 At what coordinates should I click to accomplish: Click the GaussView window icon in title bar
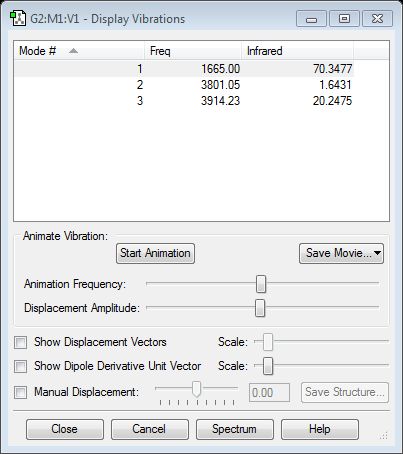click(x=18, y=18)
